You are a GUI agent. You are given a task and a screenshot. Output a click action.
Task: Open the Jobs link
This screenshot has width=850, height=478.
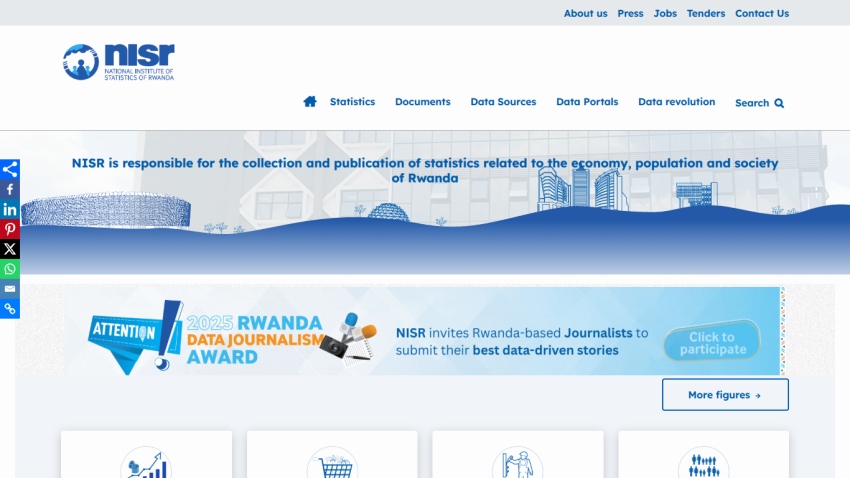(665, 13)
